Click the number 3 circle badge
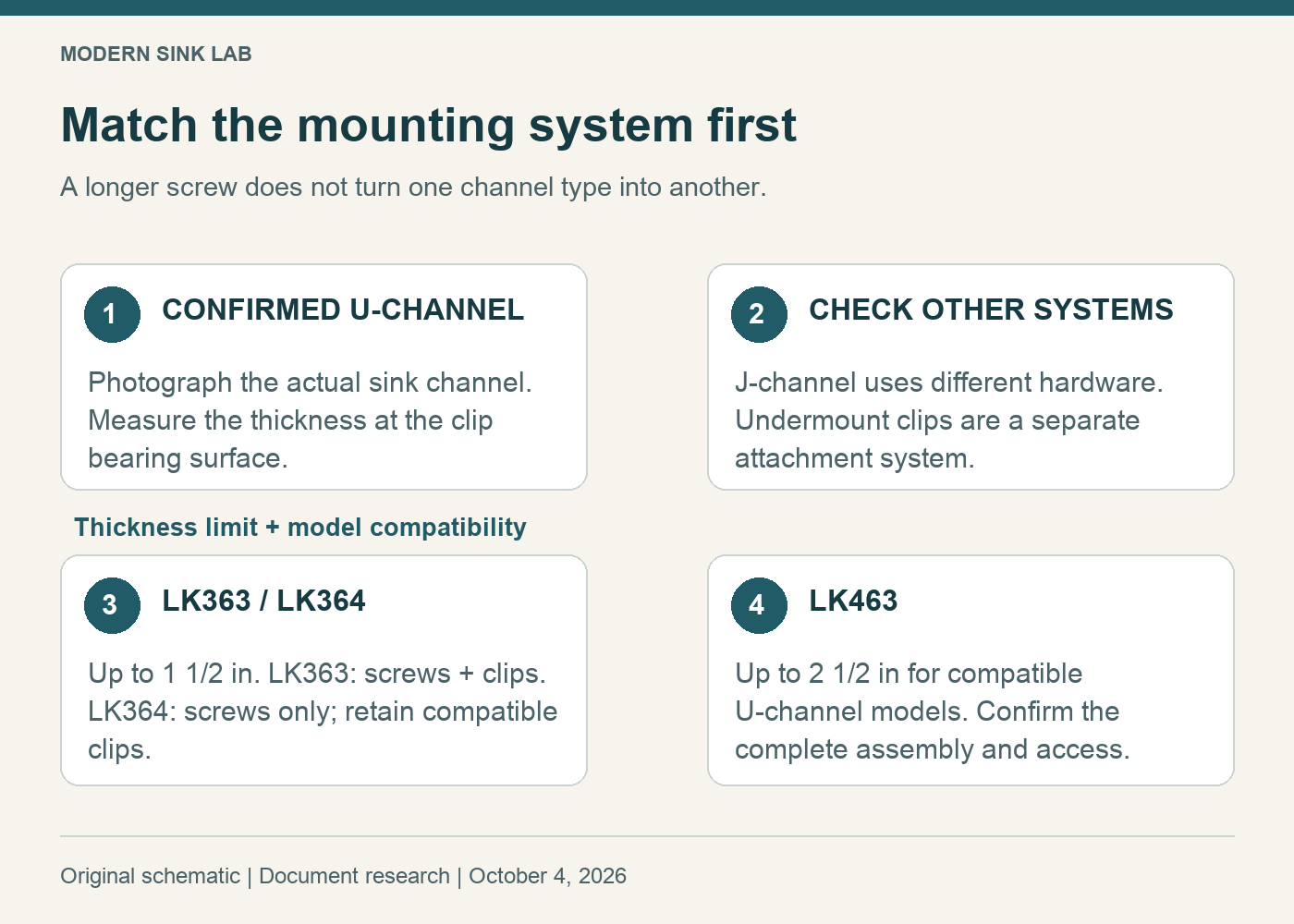Image resolution: width=1294 pixels, height=924 pixels. point(112,605)
